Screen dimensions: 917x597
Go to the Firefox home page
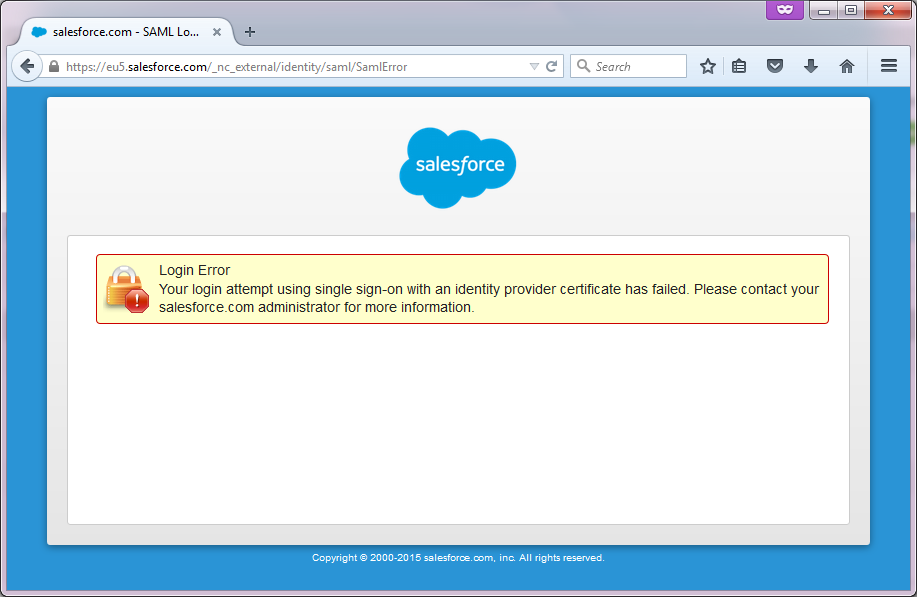click(847, 66)
